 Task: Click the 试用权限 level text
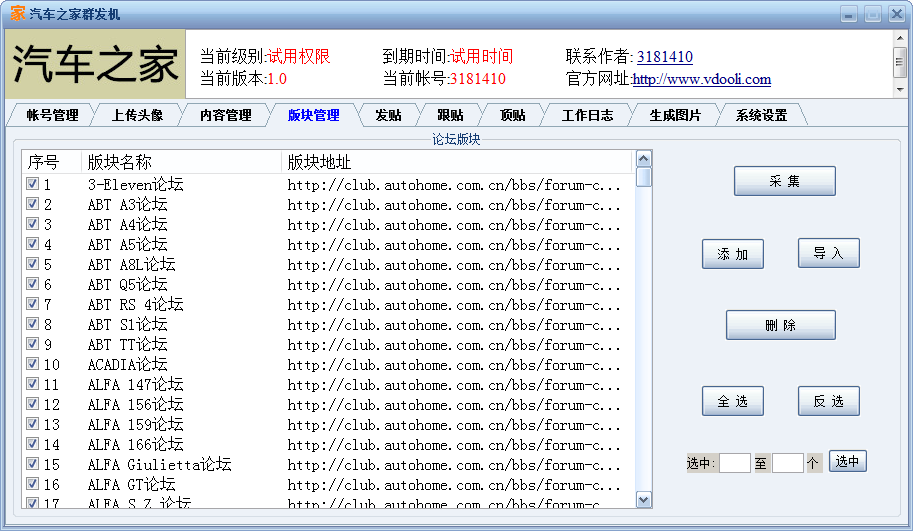(299, 56)
